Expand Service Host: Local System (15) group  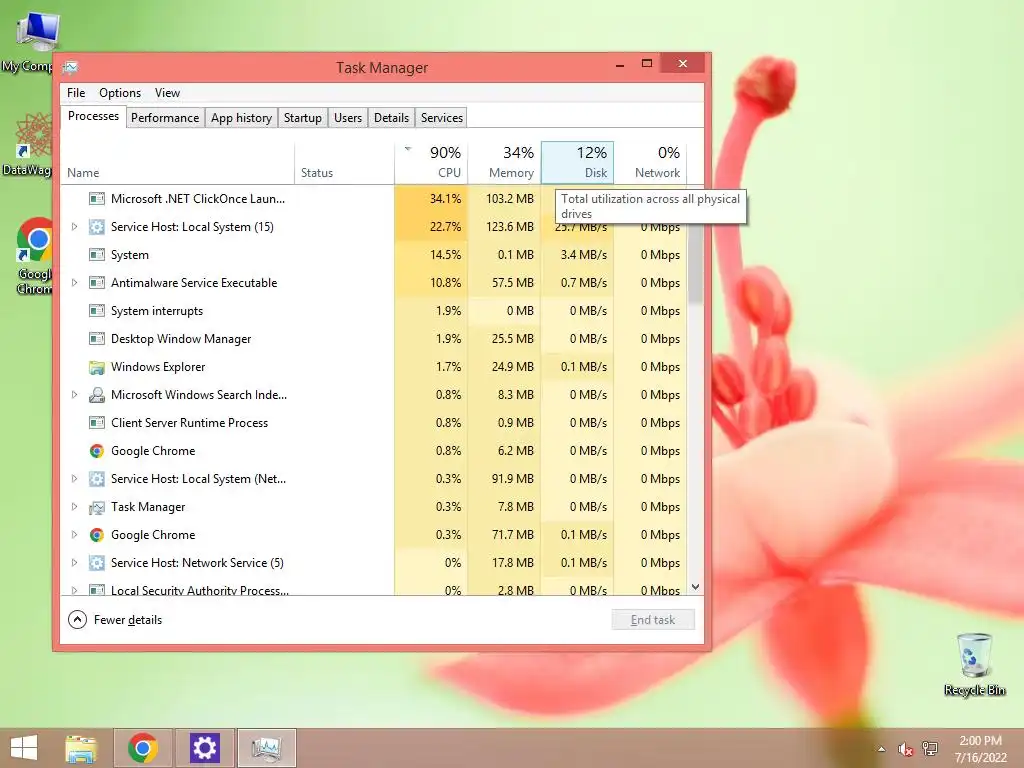(74, 227)
